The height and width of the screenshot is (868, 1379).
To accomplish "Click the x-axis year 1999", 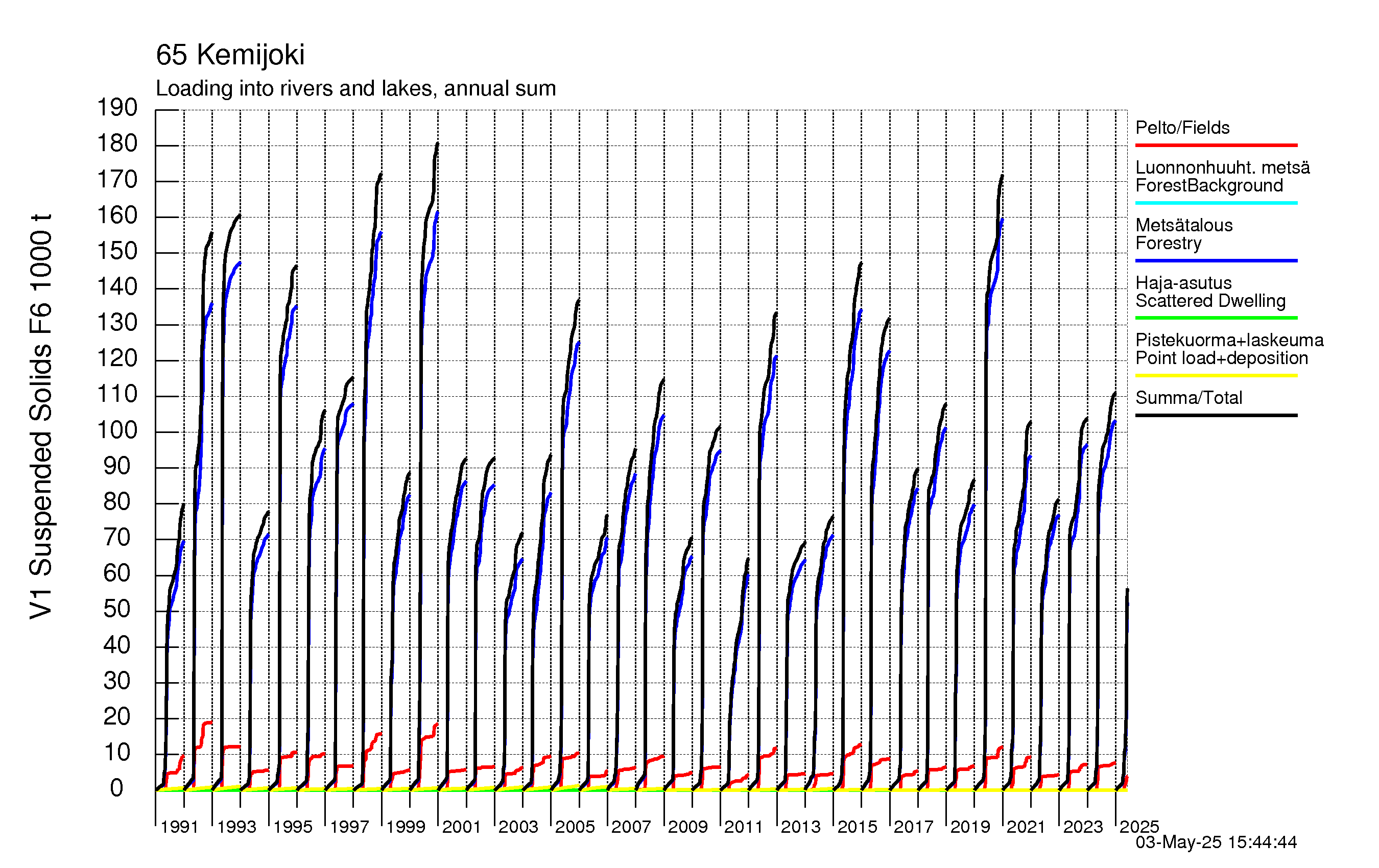I will 406,827.
